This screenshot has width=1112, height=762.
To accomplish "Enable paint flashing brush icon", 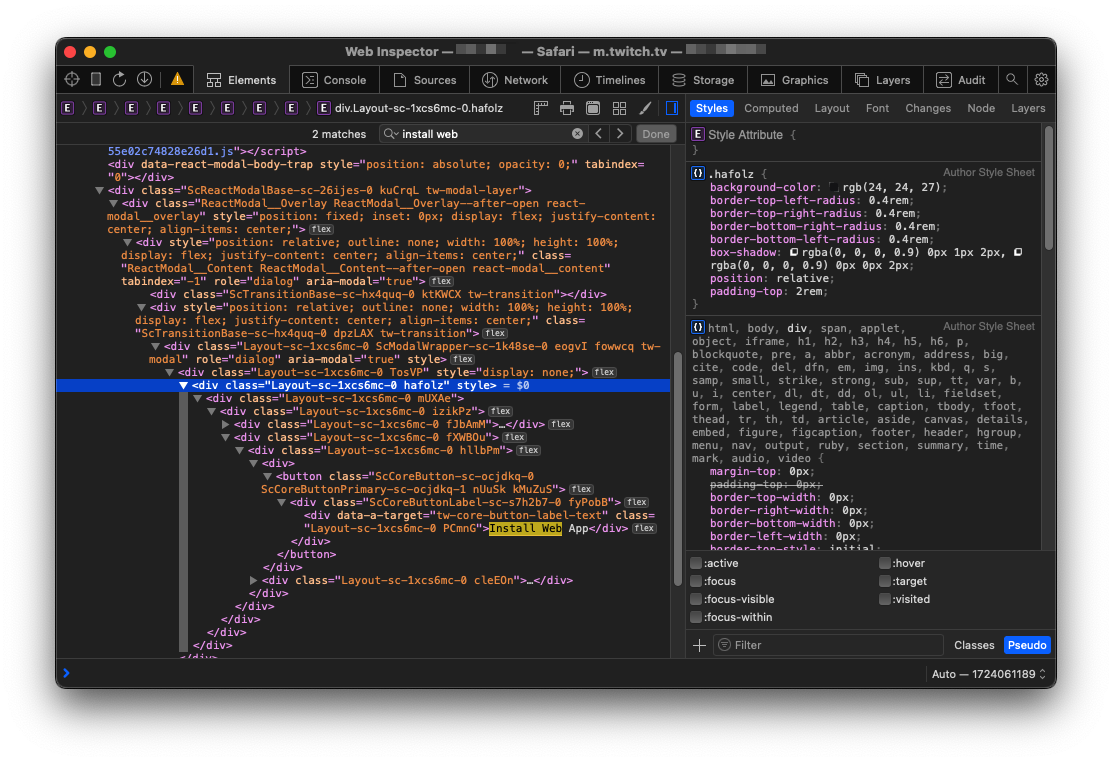I will (x=645, y=108).
